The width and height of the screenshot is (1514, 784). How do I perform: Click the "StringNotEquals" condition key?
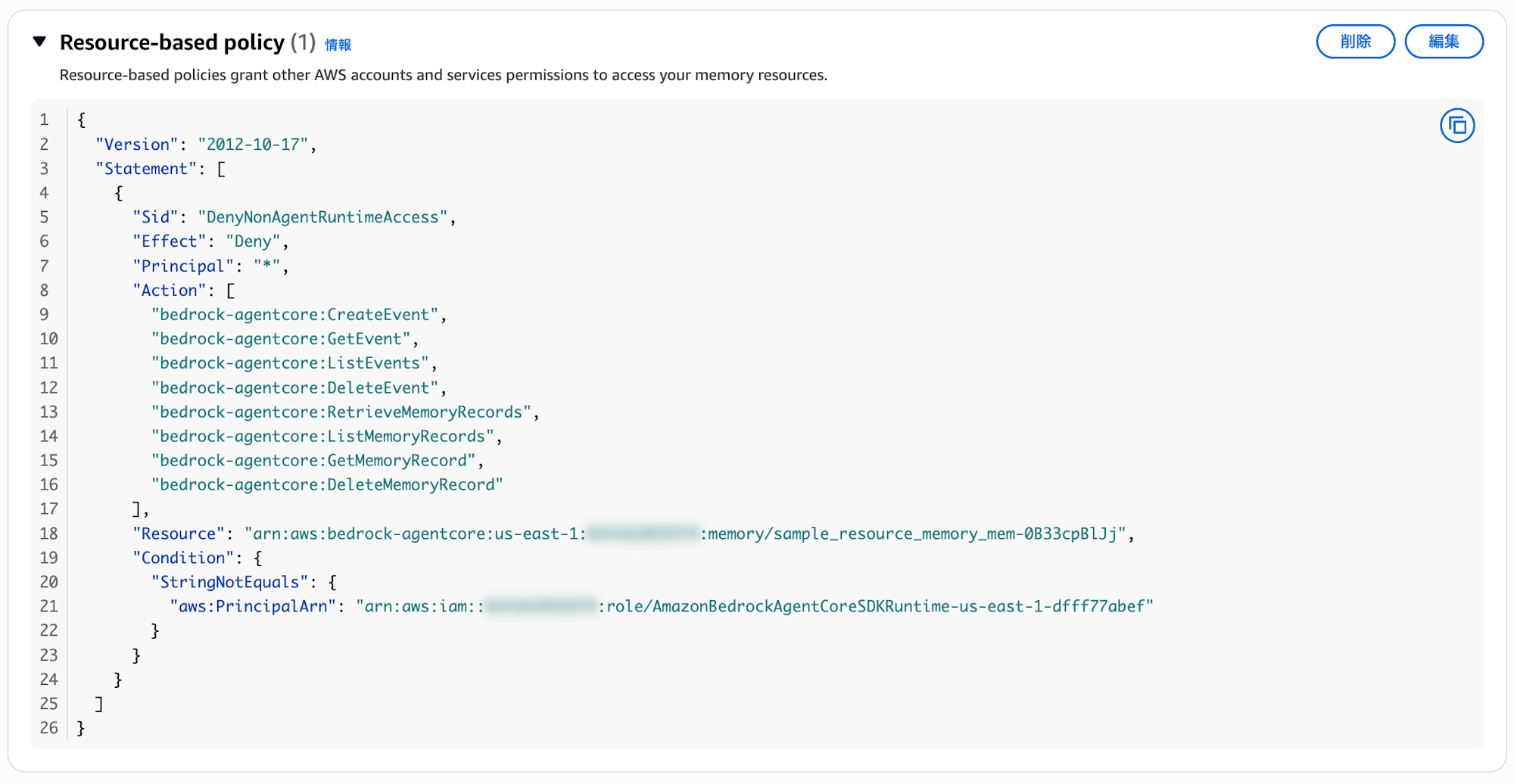(x=229, y=582)
